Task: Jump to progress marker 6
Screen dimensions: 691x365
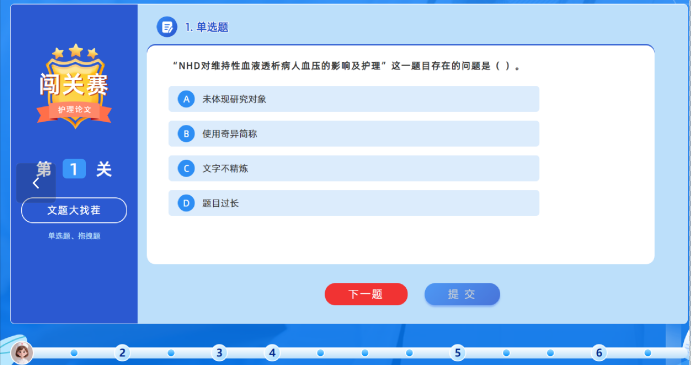Action: [598, 353]
